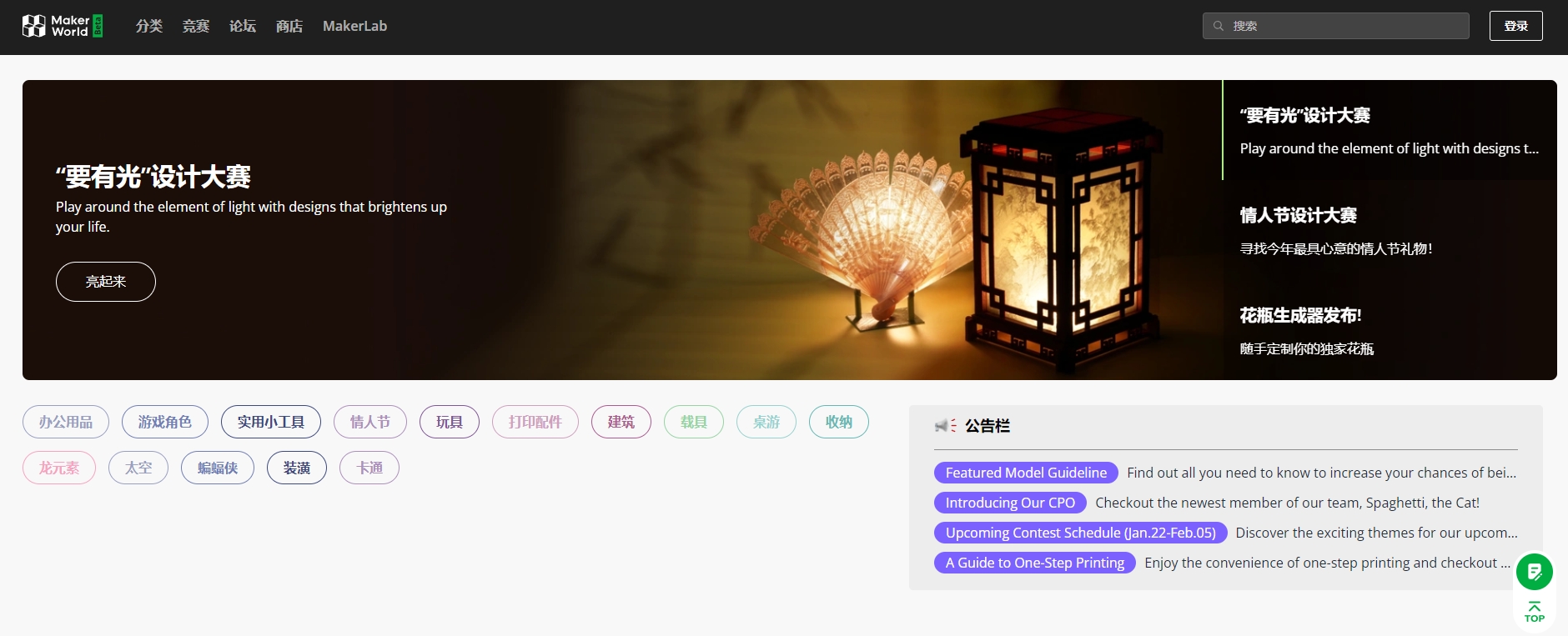Go to the 竞赛 page
The image size is (1568, 636).
196,26
